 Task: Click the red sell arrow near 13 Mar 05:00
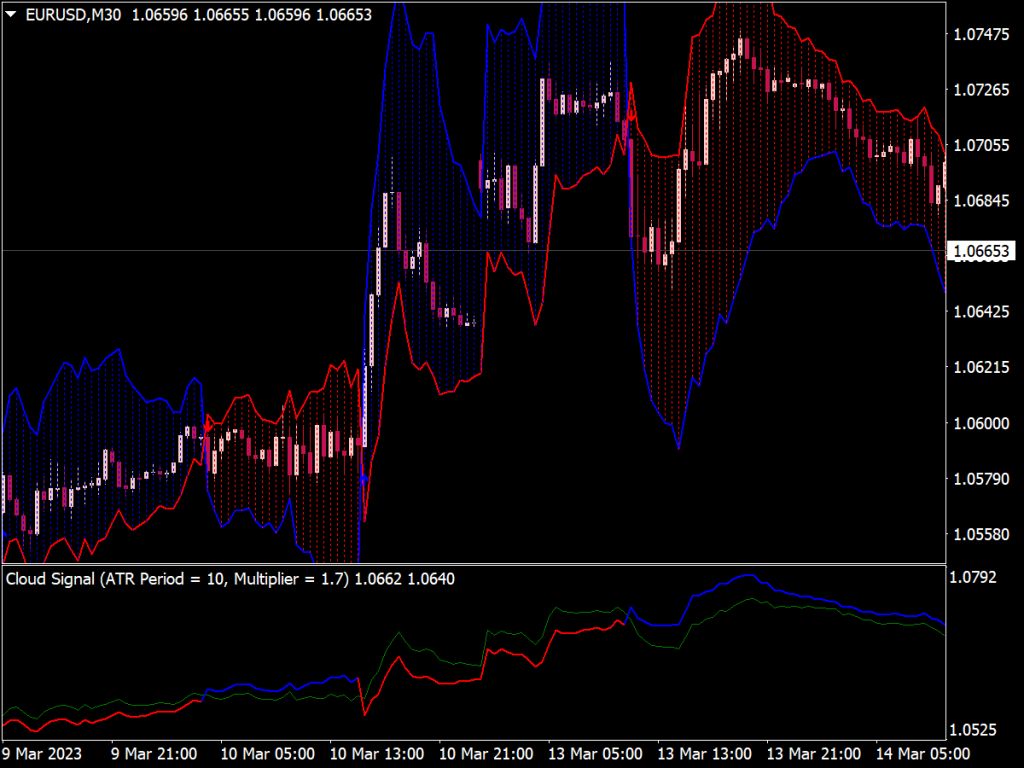[632, 116]
